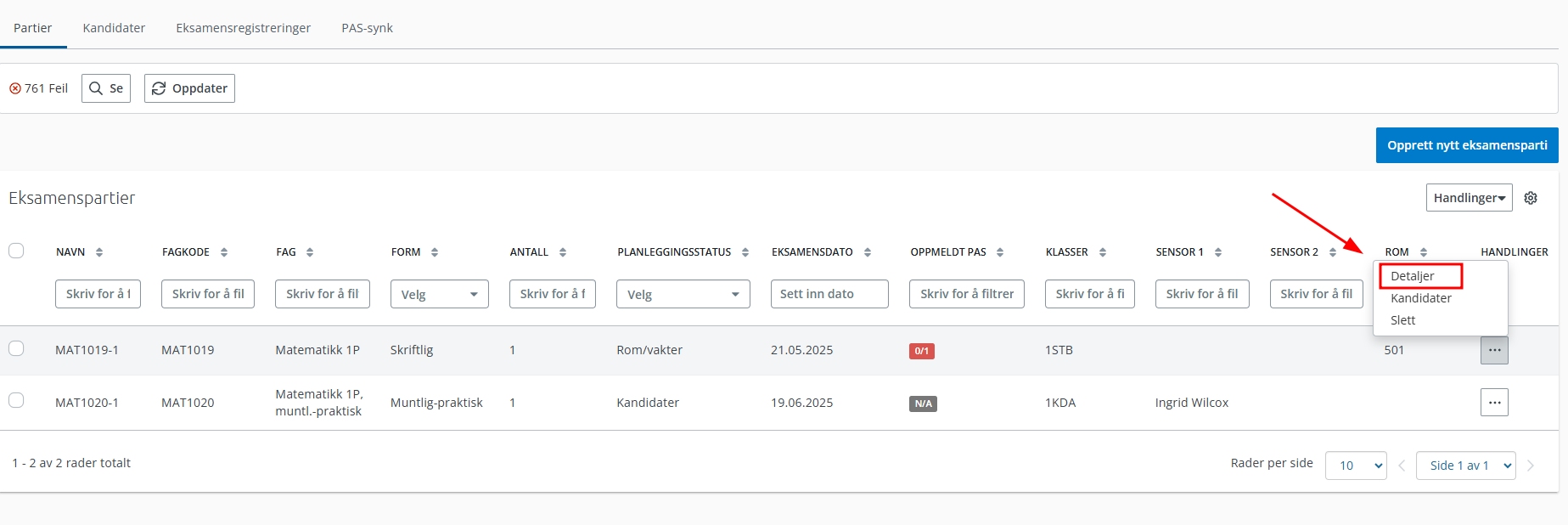Click the settings gear icon beside Handlinger
1568x525 pixels.
pos(1531,198)
